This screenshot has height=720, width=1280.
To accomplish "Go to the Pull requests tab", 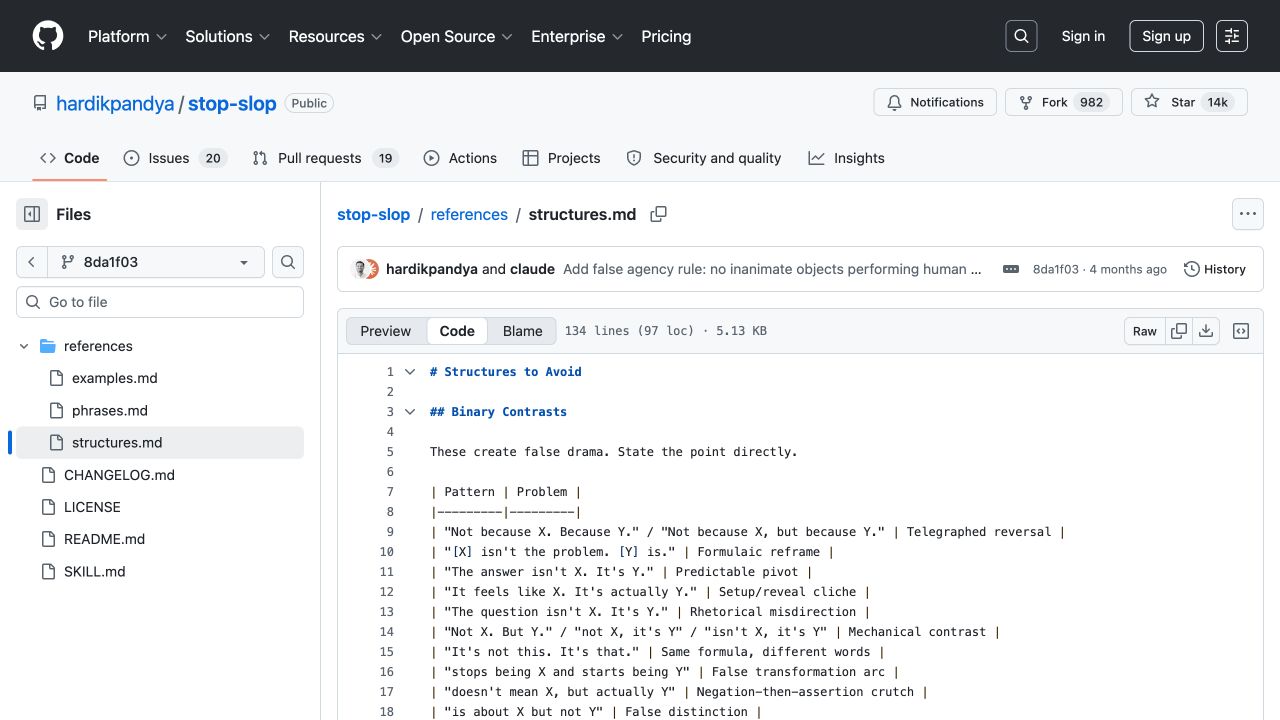I will click(x=325, y=158).
